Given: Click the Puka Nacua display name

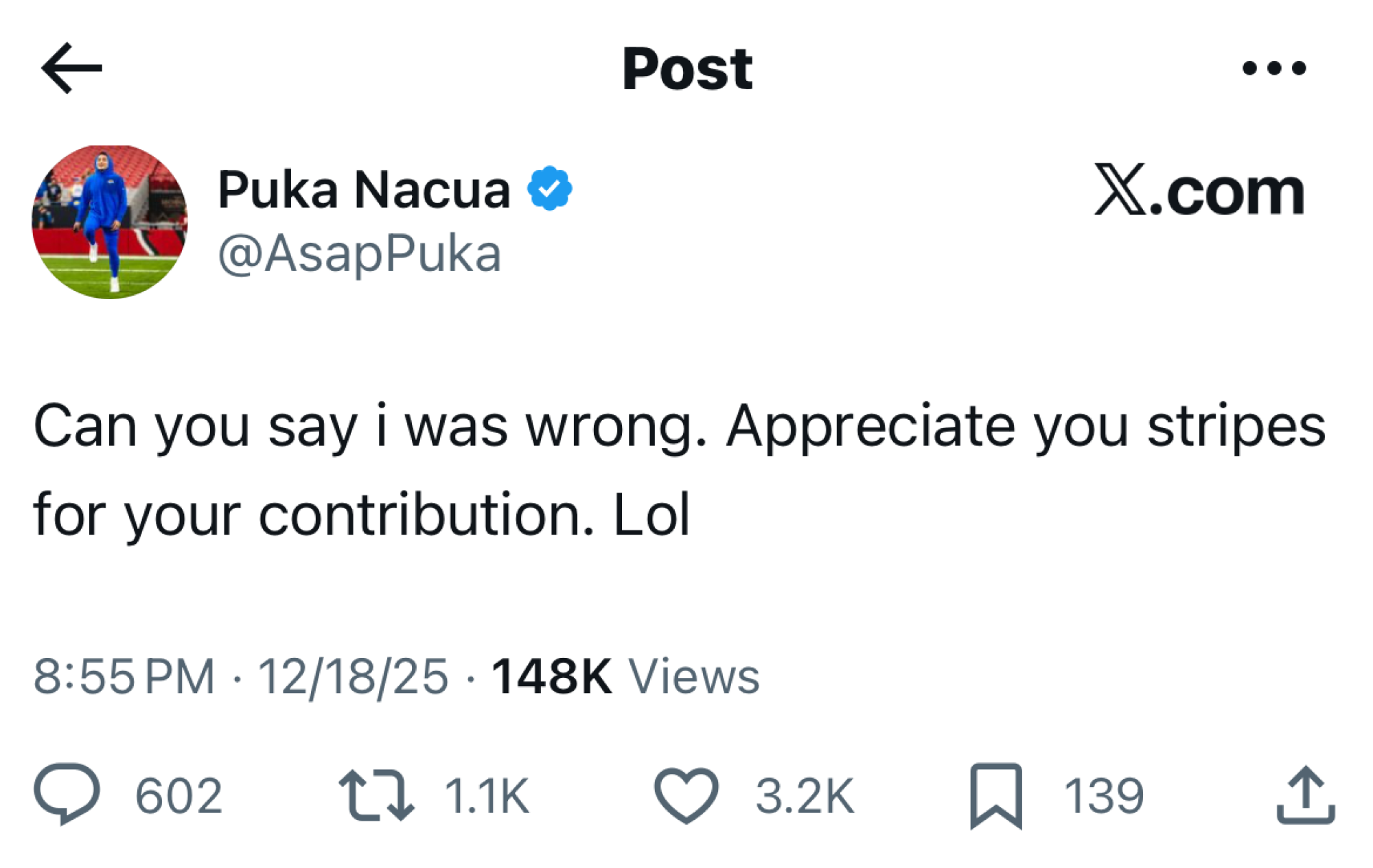Looking at the screenshot, I should pos(364,189).
